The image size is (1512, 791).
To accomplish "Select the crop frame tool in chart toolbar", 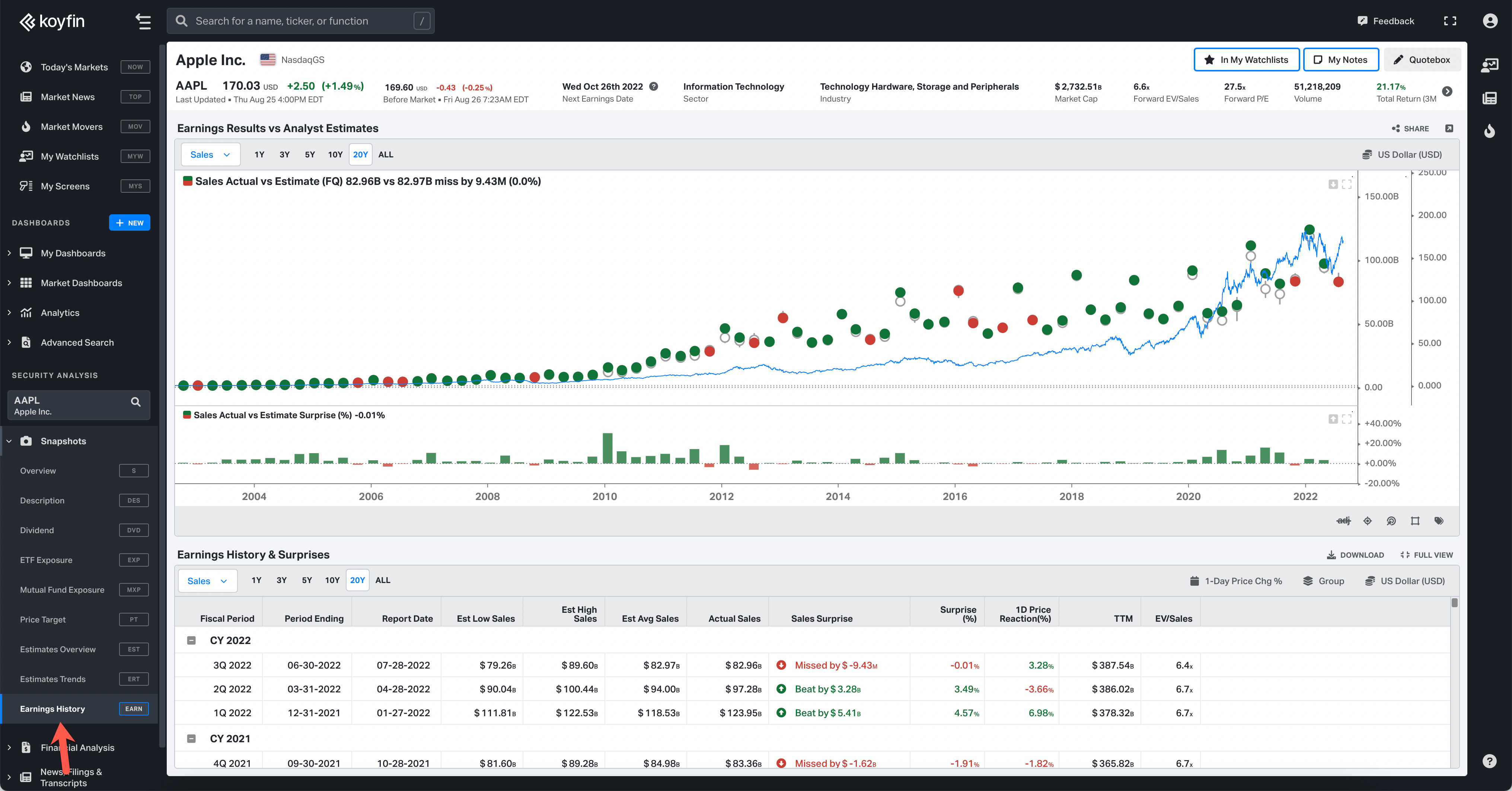I will 1415,521.
